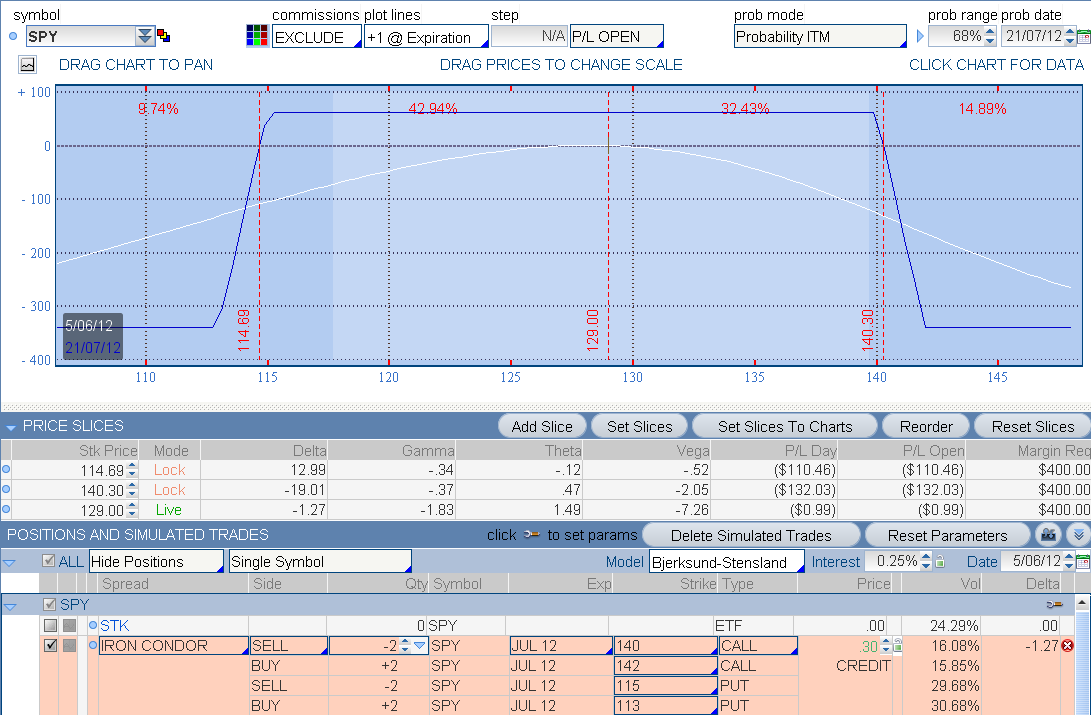Click Set Slices To Charts button
1091x715 pixels.
coord(785,426)
